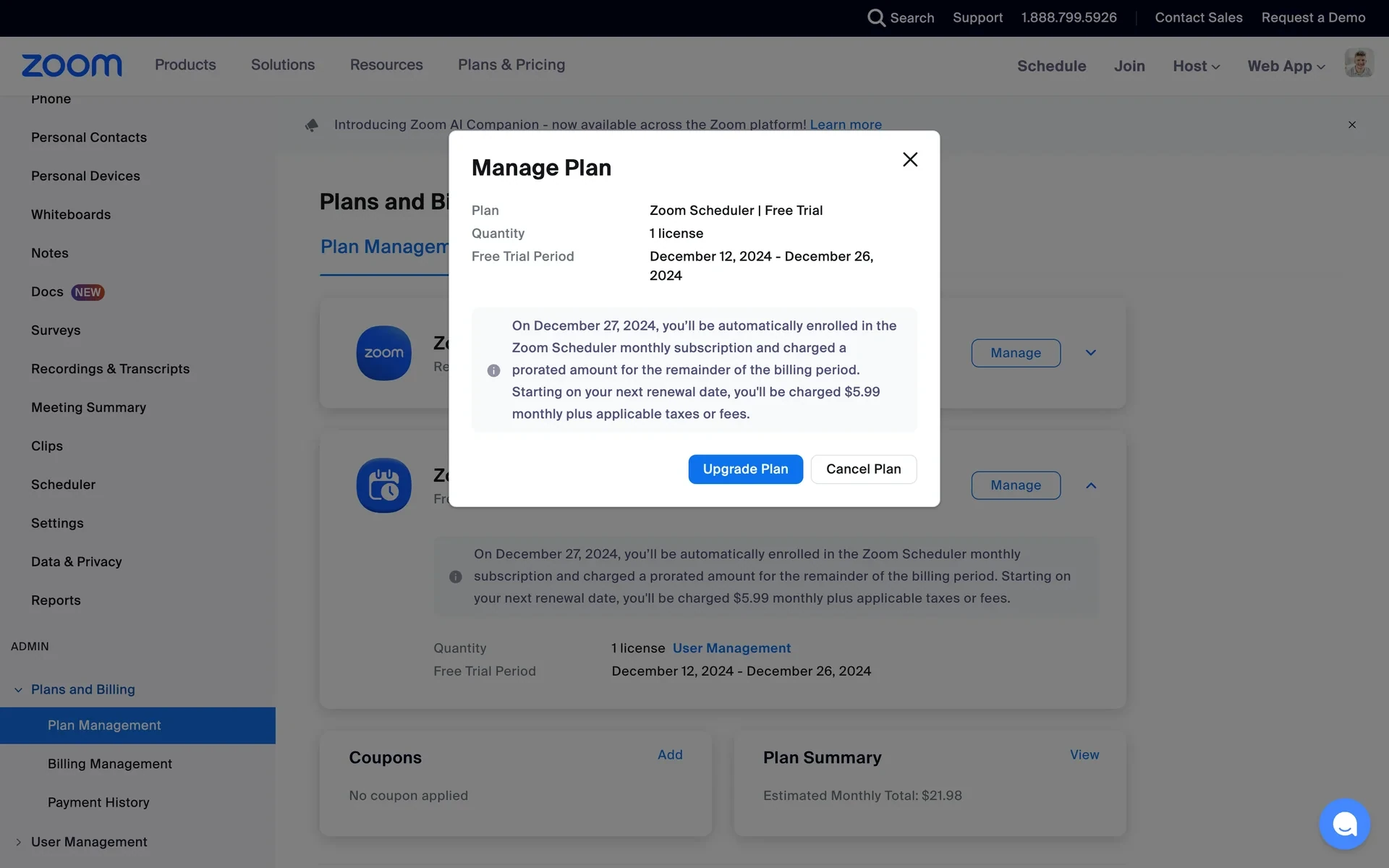Open the Support link
Screen dimensions: 1389x868
coord(977,17)
